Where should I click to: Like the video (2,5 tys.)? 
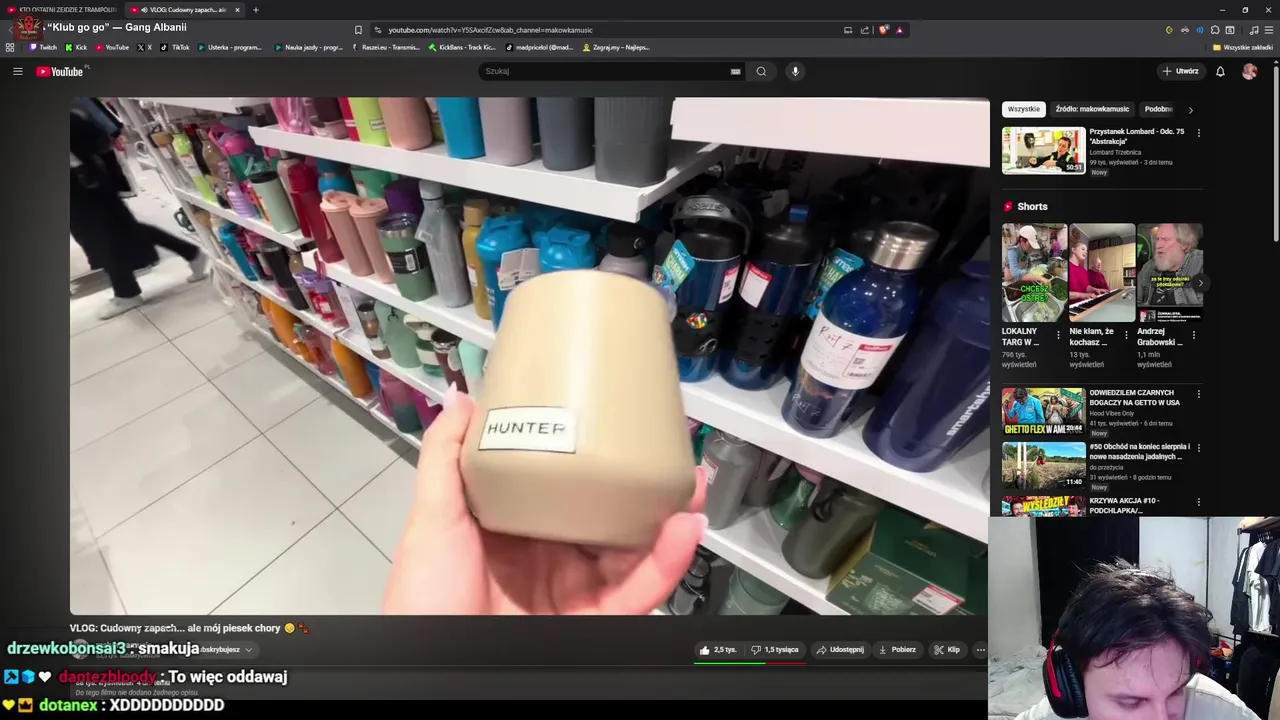(718, 650)
